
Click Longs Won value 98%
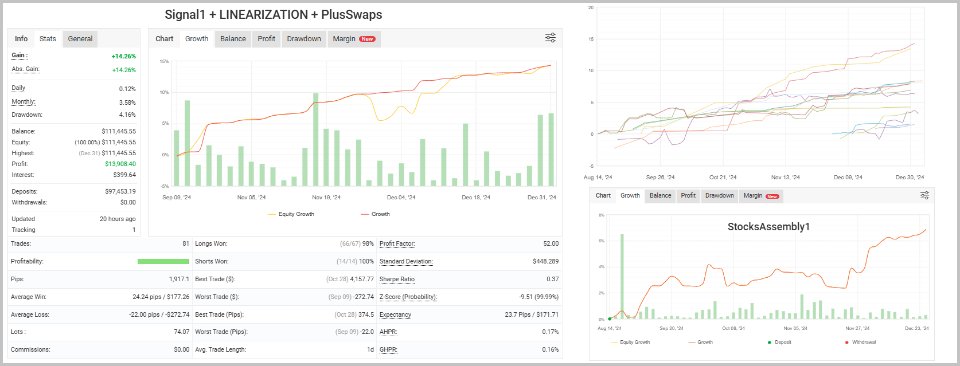click(x=368, y=244)
